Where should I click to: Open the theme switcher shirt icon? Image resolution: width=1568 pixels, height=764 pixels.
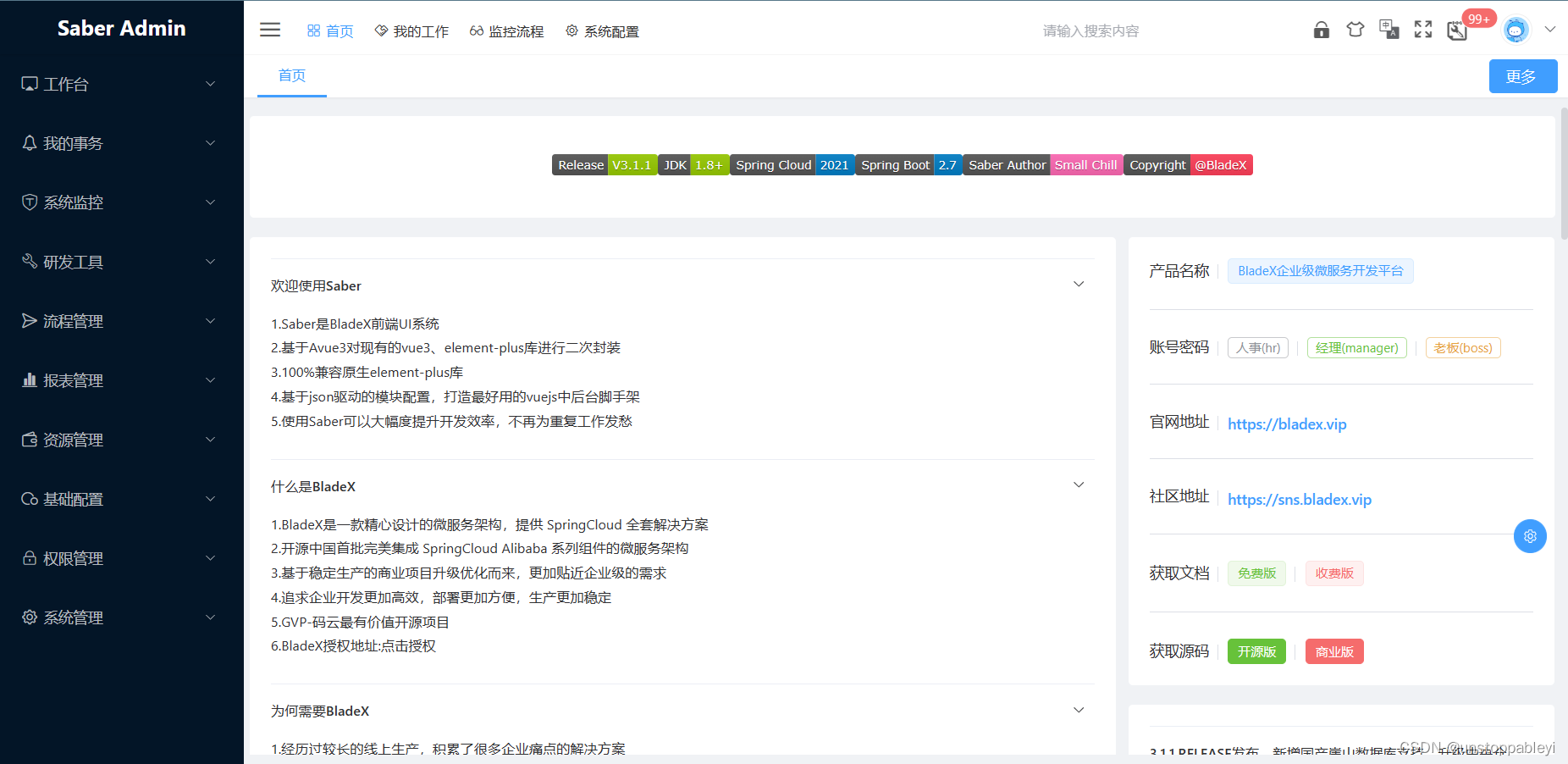pyautogui.click(x=1355, y=30)
